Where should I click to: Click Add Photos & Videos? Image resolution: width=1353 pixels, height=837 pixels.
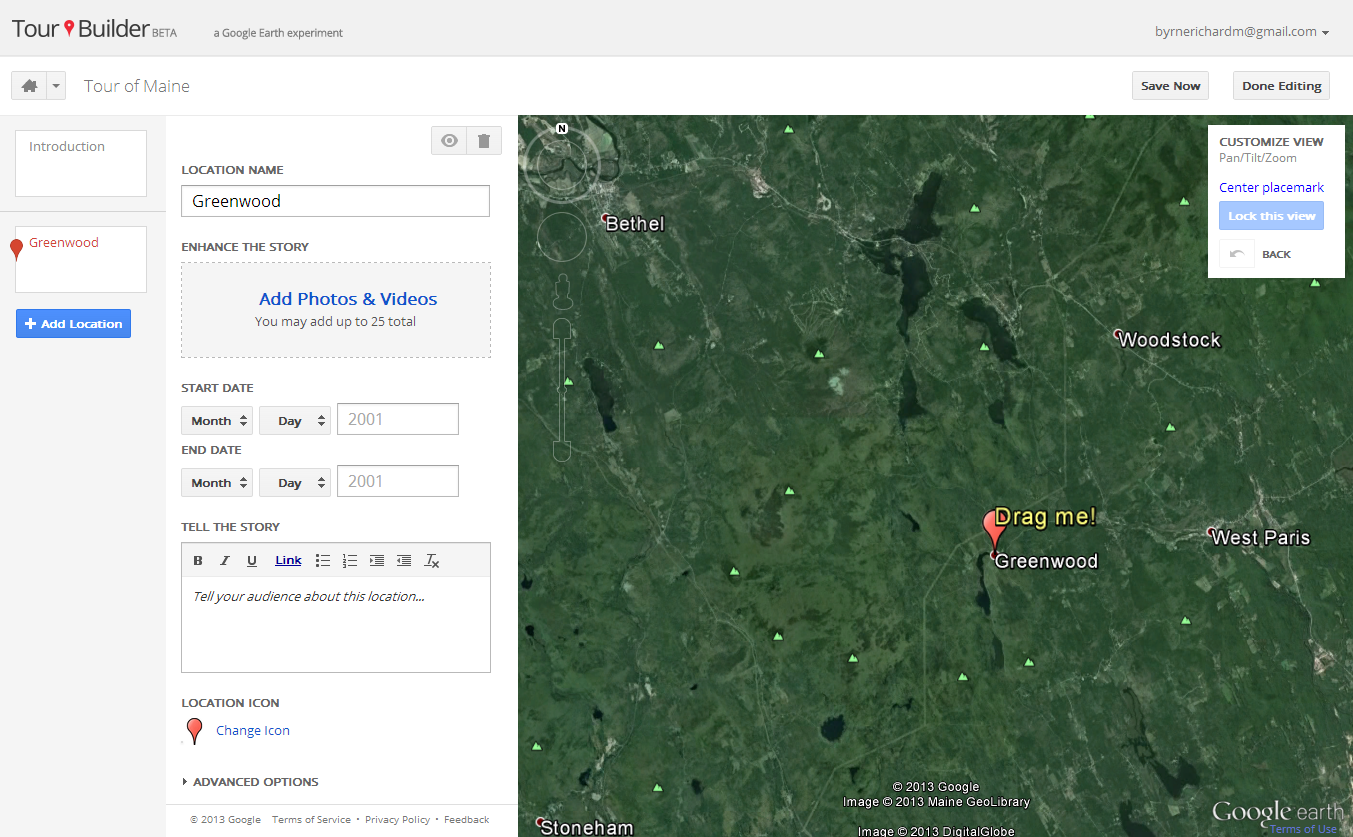point(348,299)
